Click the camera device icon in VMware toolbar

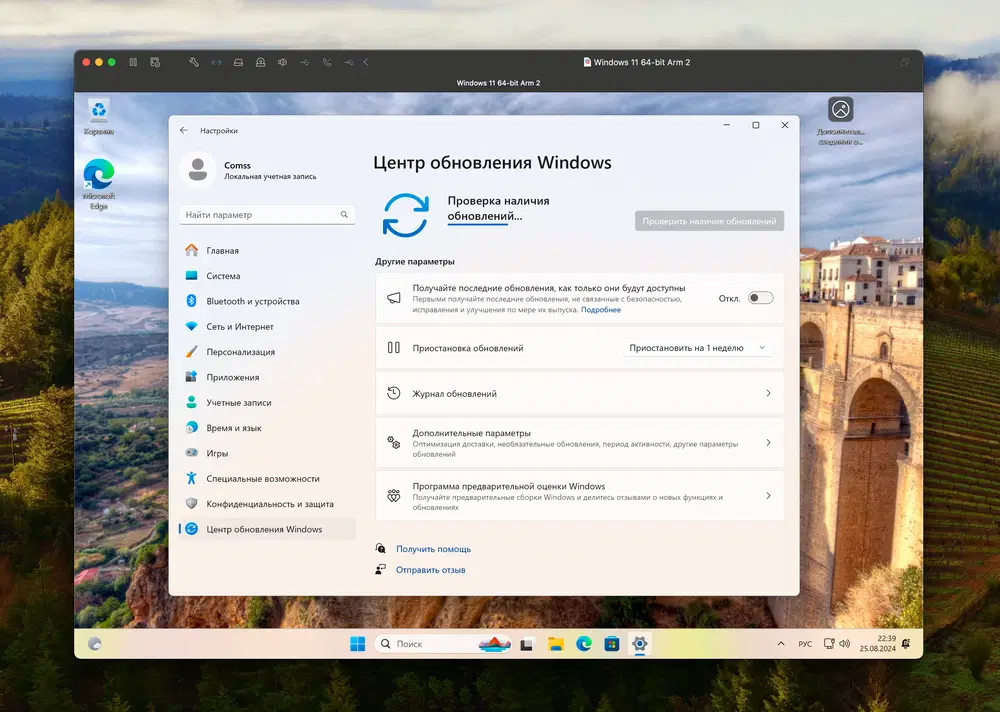click(x=260, y=63)
